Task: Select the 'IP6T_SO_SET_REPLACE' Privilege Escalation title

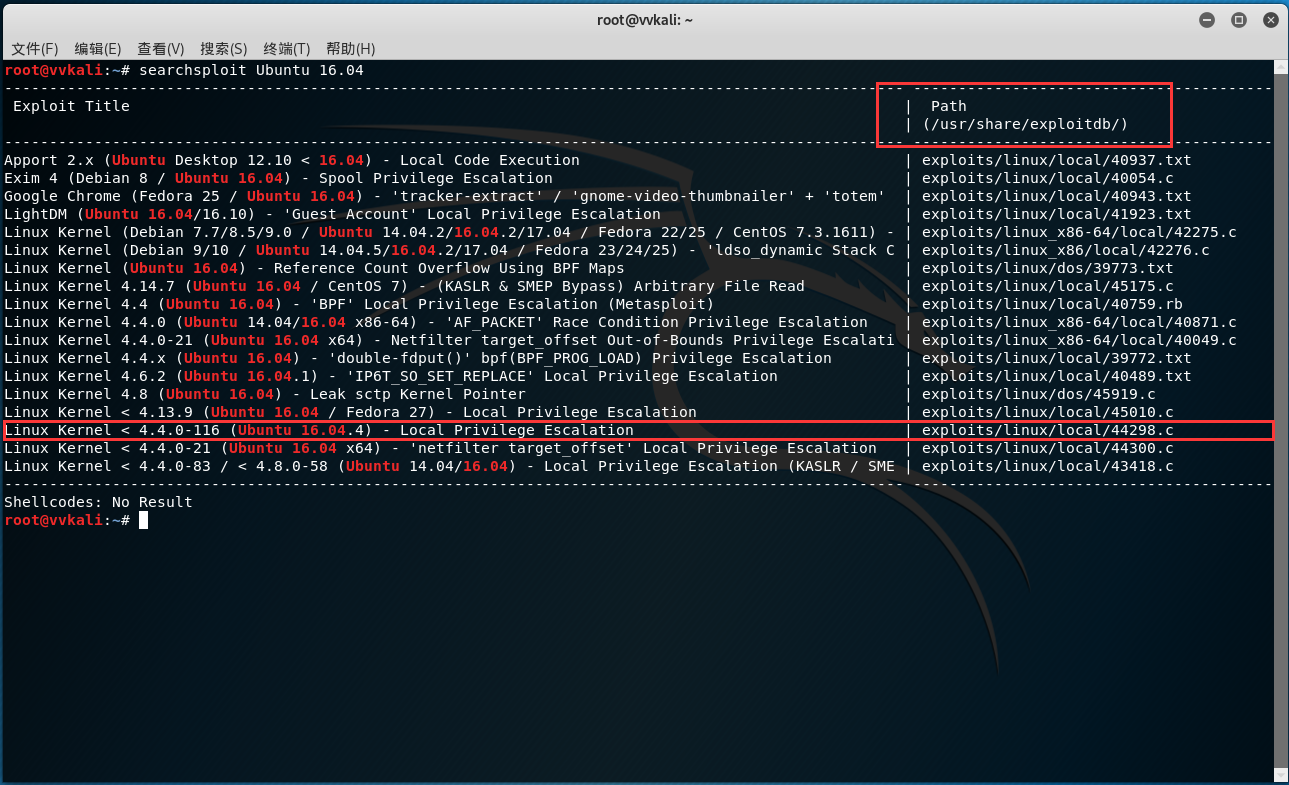Action: 391,376
